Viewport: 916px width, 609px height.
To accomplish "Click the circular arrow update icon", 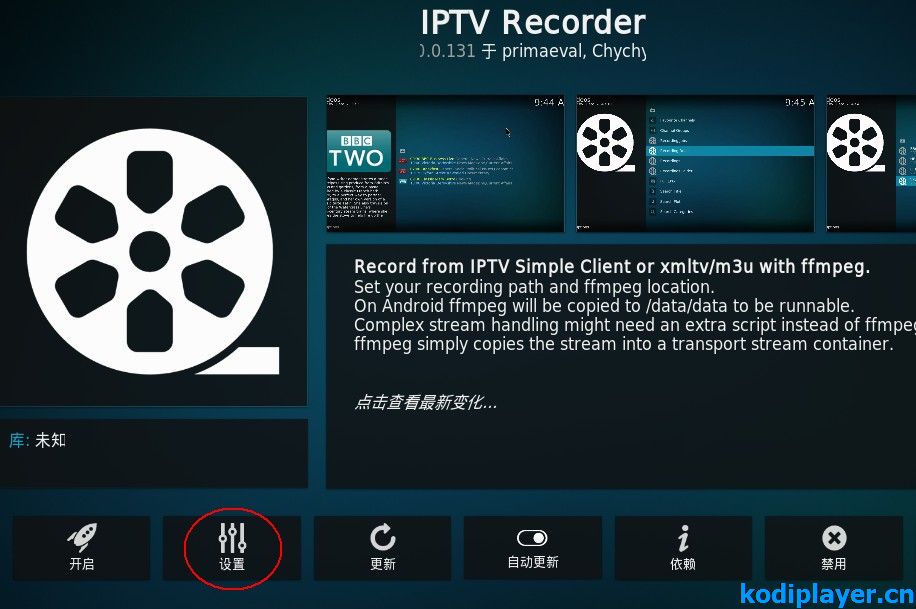I will 383,538.
